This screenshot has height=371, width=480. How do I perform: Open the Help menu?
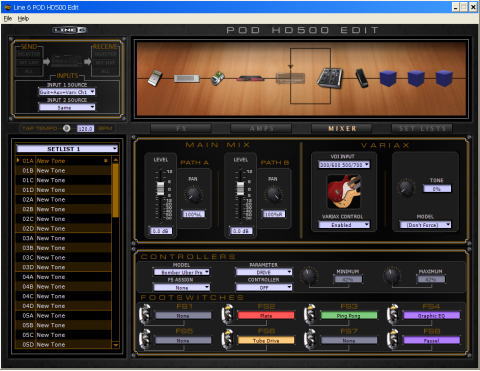tap(23, 19)
